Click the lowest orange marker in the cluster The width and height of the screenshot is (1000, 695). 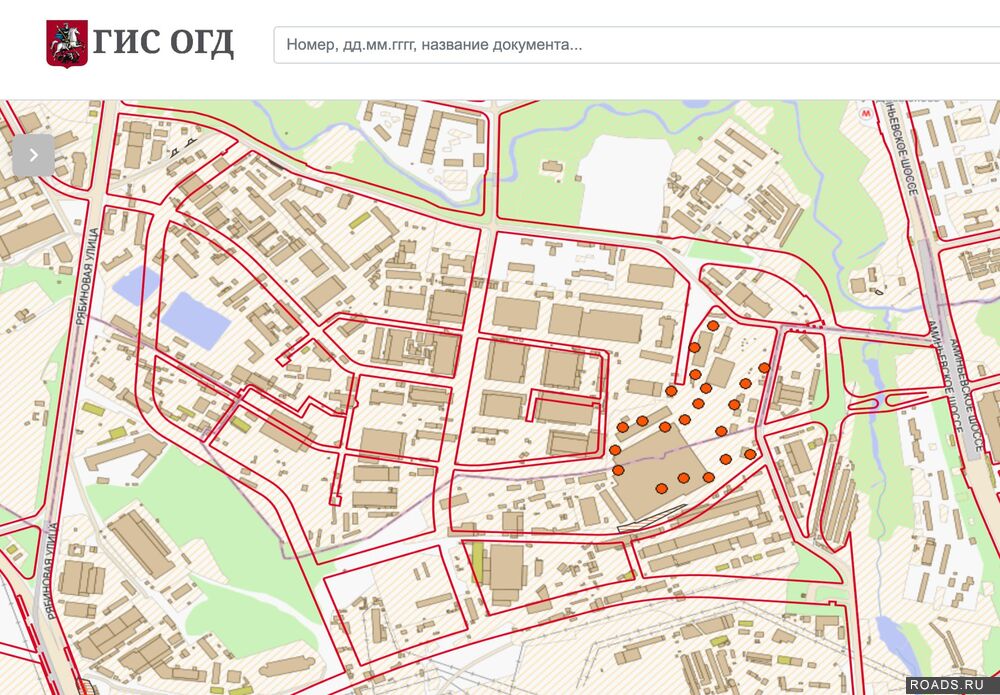point(662,488)
